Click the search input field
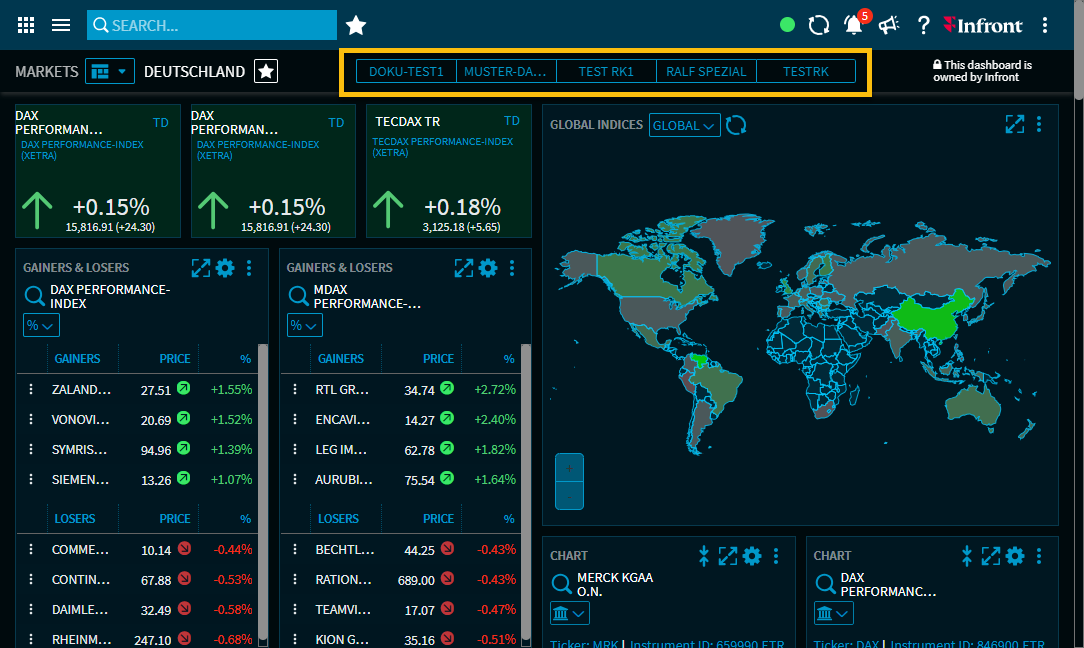The image size is (1084, 648). click(x=212, y=25)
